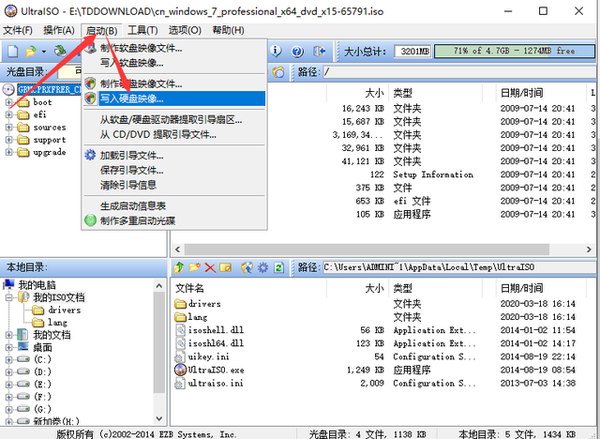600x439 pixels.
Task: Click the horizontal scrollbar right arrow
Action: coord(589,250)
